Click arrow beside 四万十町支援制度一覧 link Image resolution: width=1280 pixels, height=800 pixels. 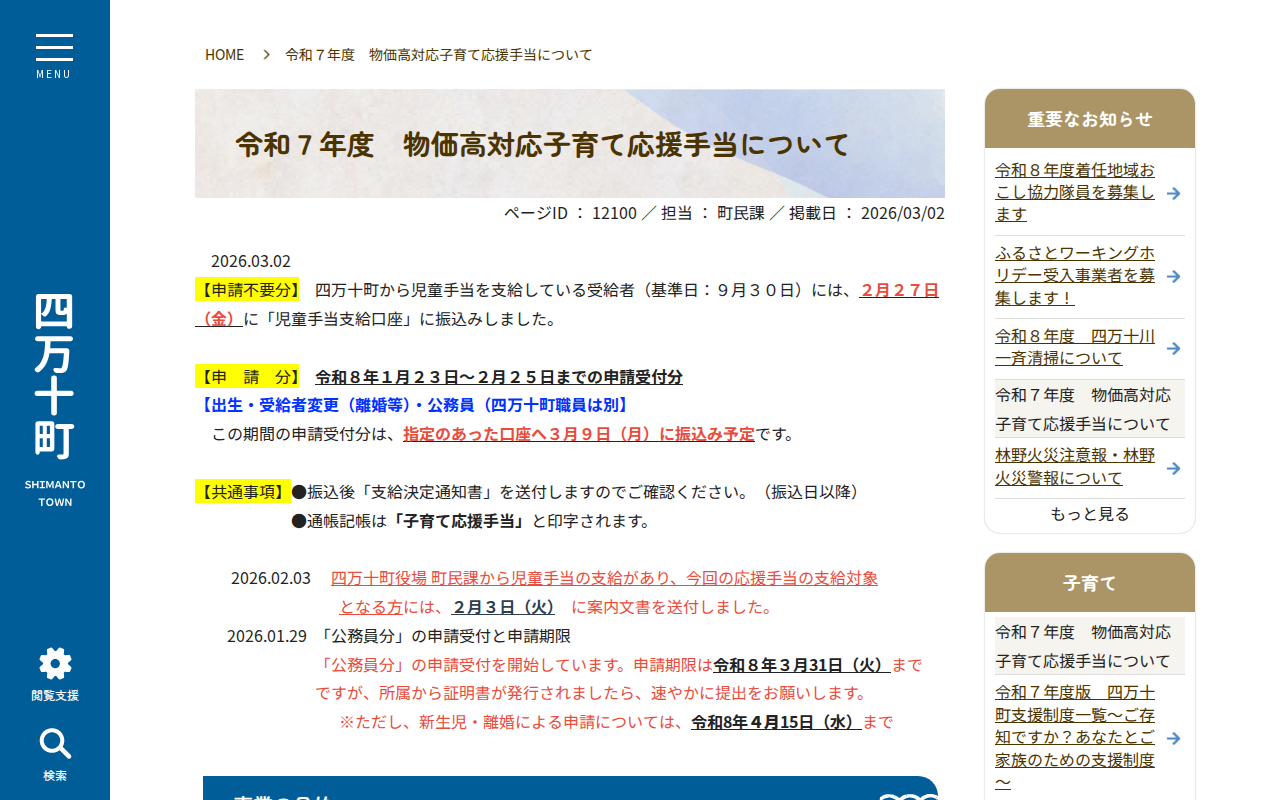[1174, 738]
